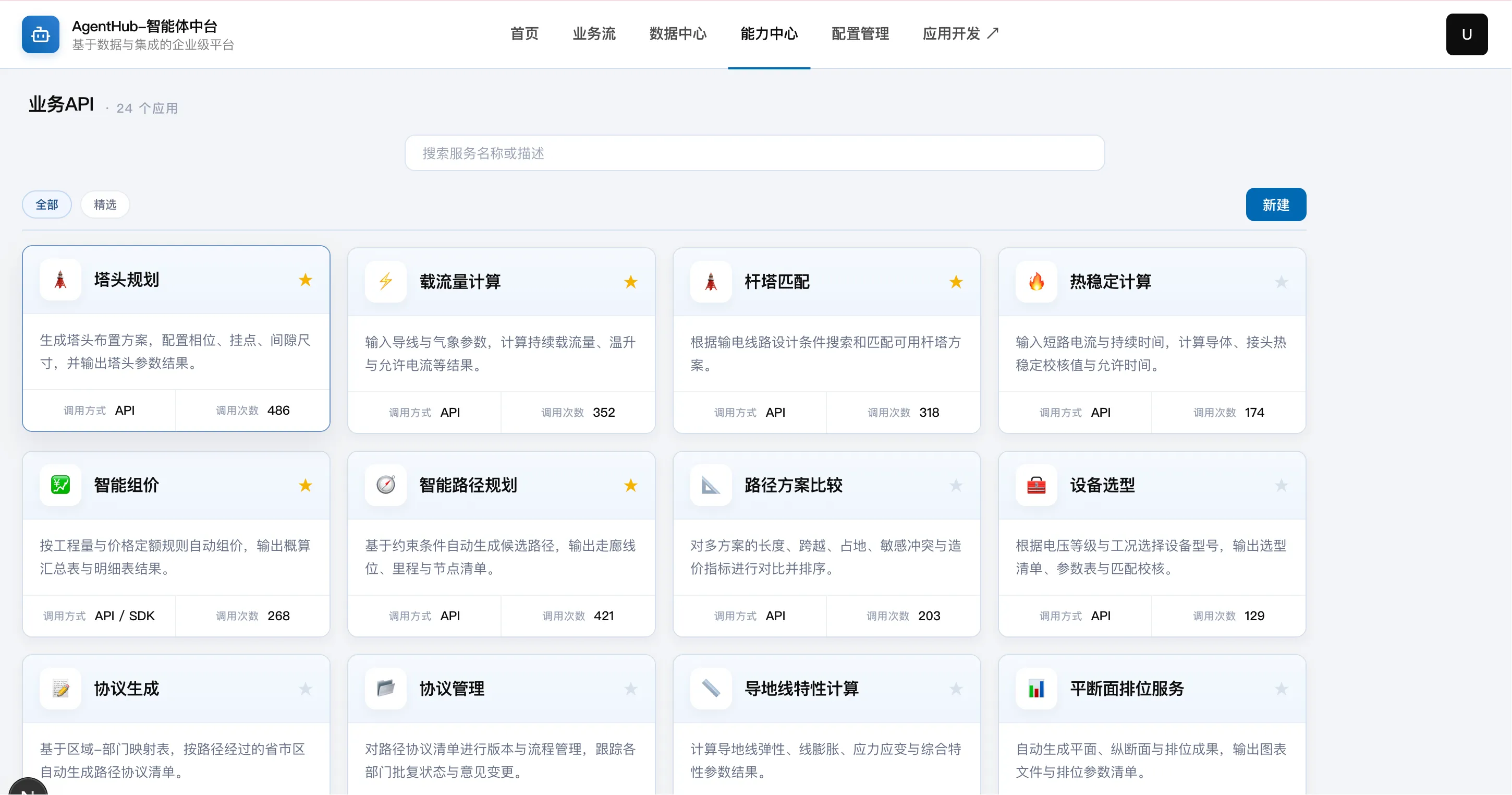Open the 智能路径规划 card title
1512x795 pixels.
tap(468, 485)
